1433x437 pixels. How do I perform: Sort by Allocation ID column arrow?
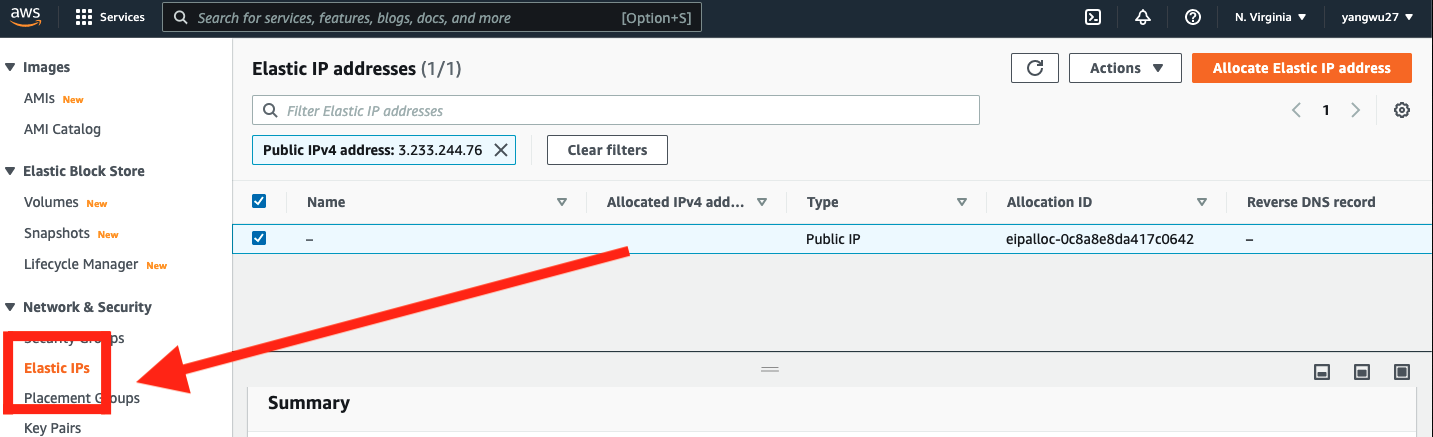[x=1202, y=202]
